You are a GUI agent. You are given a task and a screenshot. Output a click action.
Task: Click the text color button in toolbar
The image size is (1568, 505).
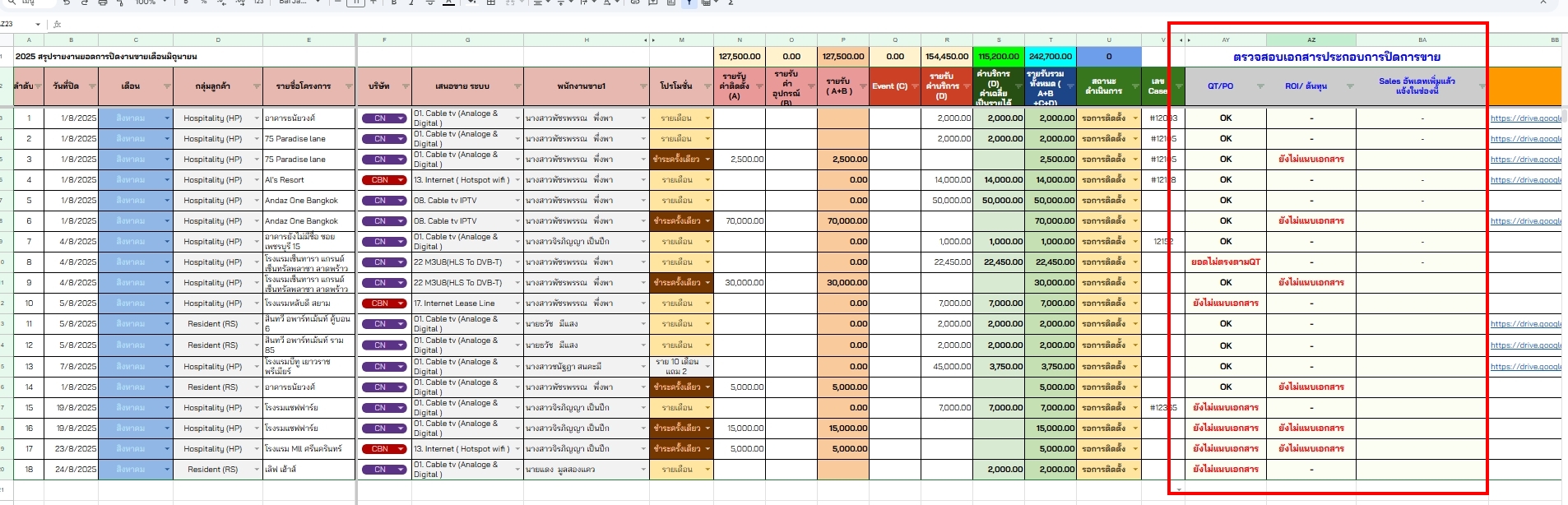pos(448,3)
